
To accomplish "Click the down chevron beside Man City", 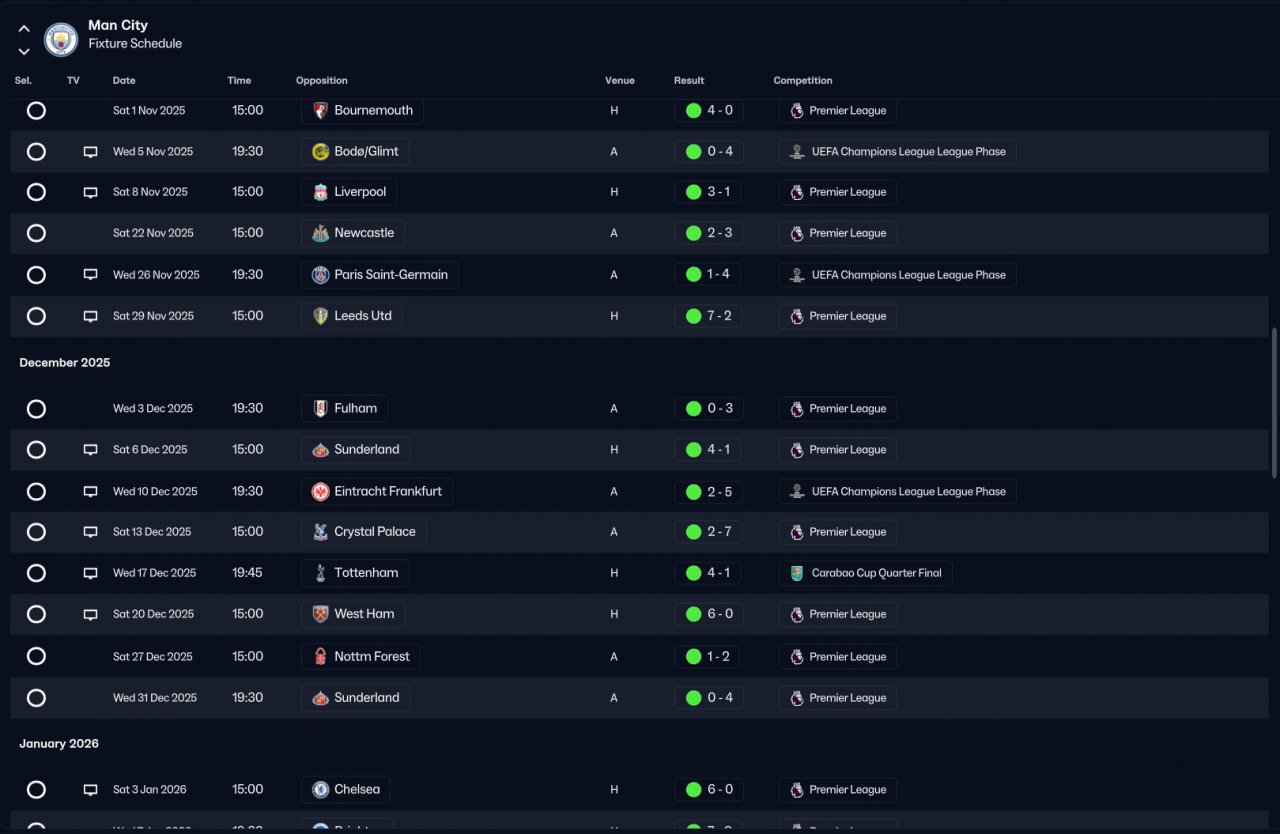I will pos(24,51).
